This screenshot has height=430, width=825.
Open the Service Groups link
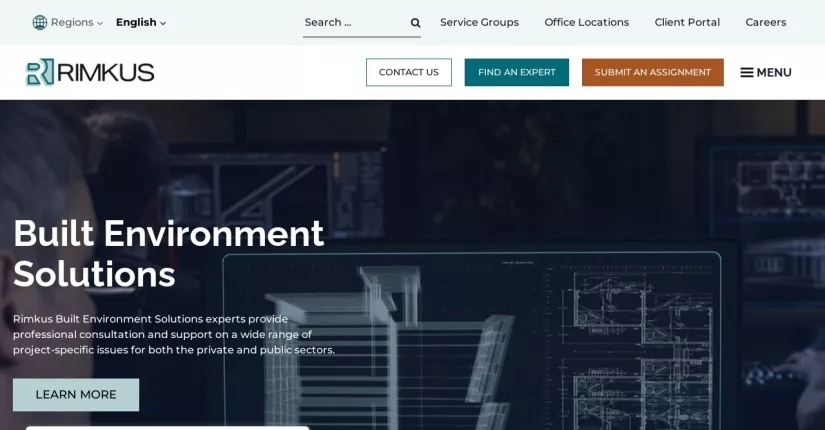479,22
